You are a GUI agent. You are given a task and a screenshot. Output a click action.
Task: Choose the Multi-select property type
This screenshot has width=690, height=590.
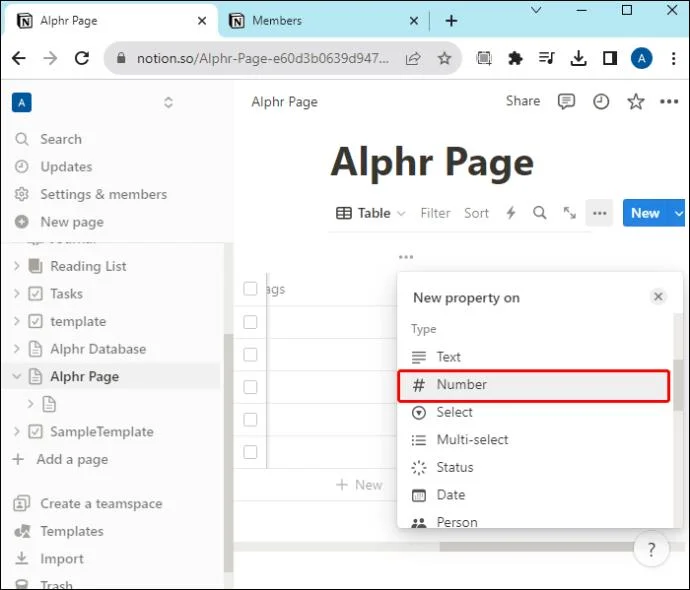(x=534, y=440)
